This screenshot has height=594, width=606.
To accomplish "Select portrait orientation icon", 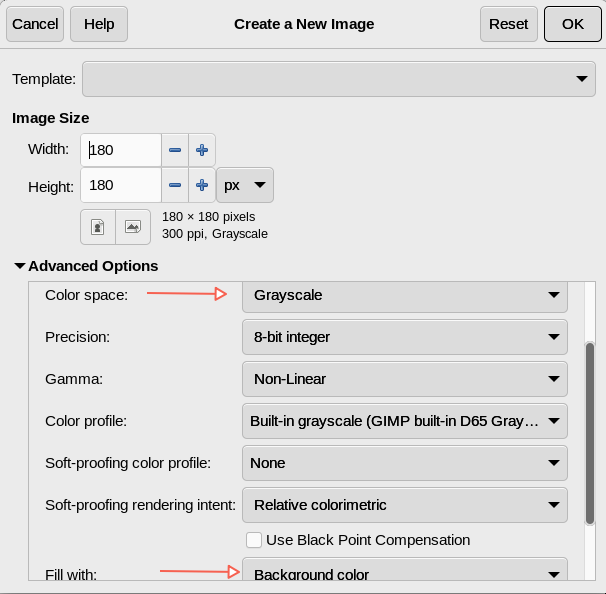I will tap(98, 227).
